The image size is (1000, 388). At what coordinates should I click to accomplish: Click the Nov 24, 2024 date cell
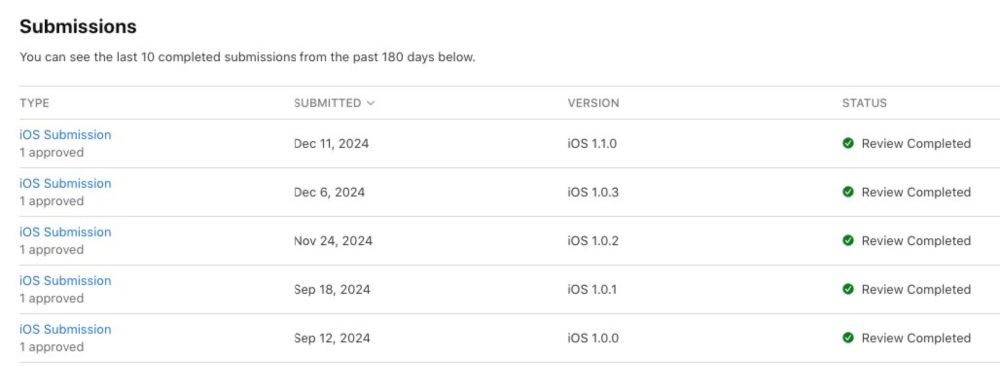tap(333, 241)
